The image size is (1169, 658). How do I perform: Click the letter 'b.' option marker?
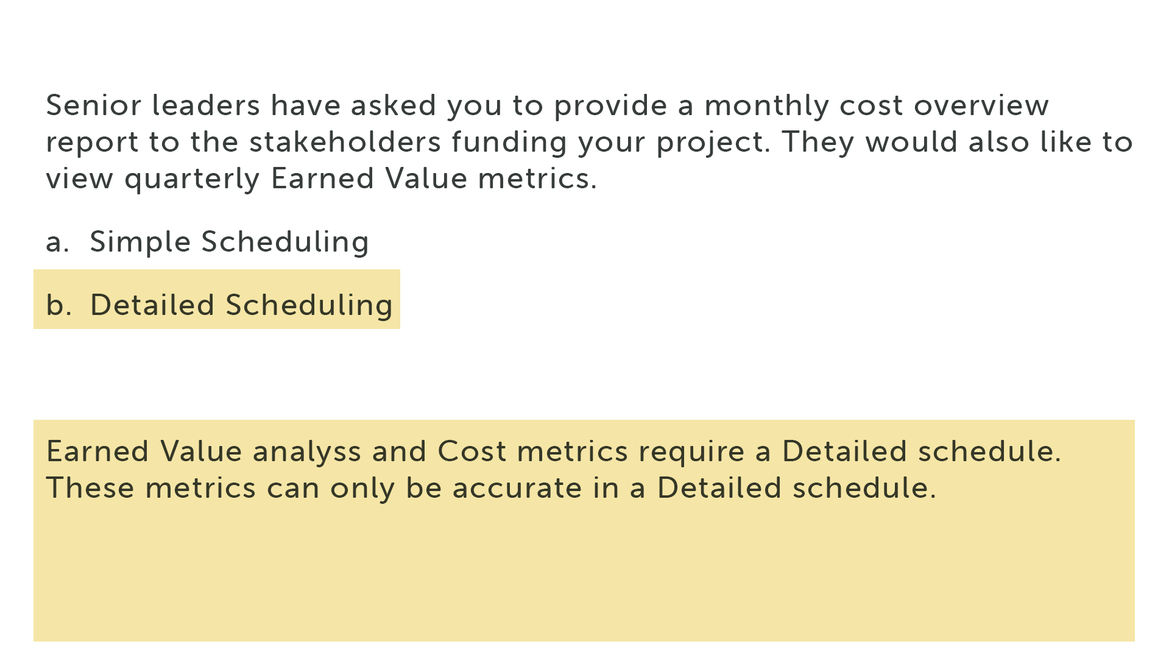point(58,305)
